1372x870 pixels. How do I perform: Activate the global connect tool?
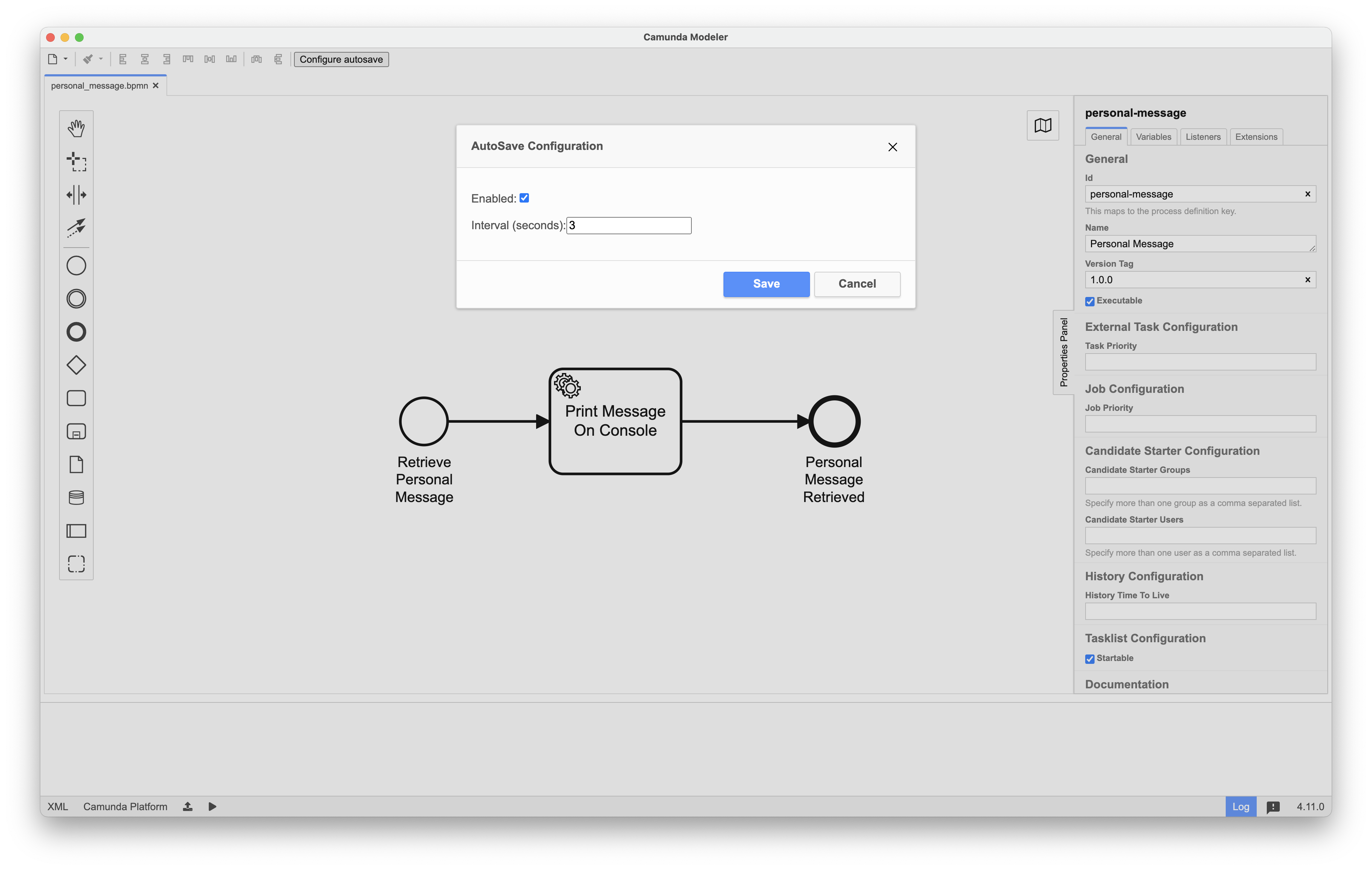tap(76, 227)
